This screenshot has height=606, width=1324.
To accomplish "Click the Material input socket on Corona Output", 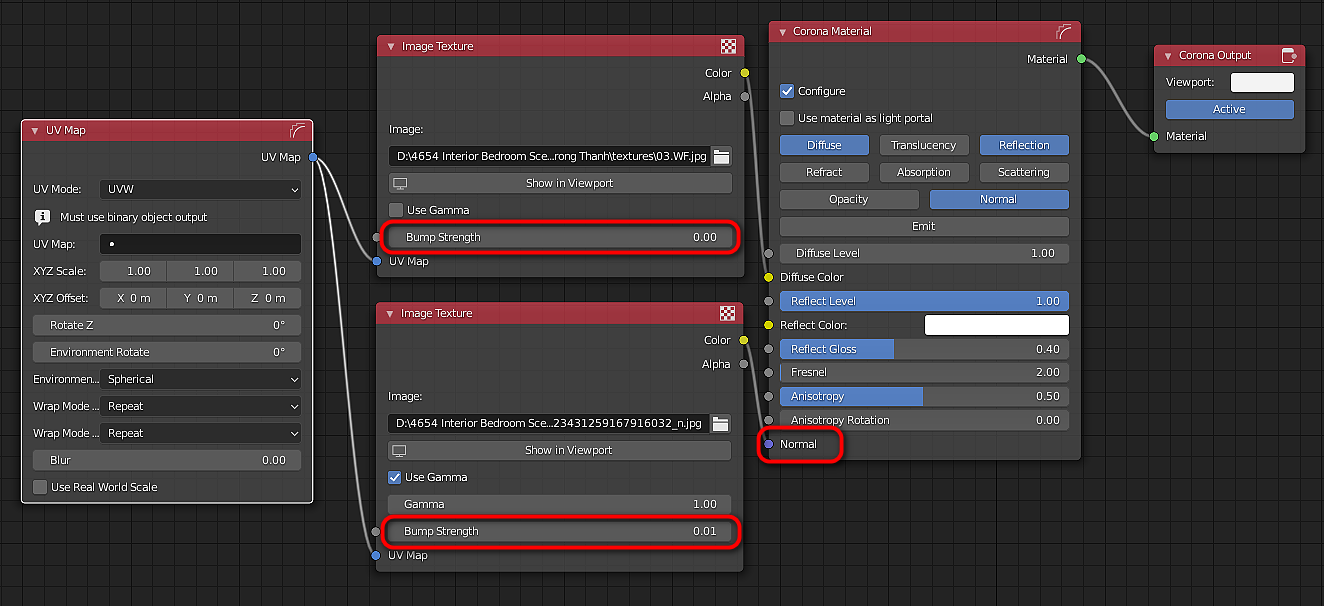I will tap(1154, 136).
